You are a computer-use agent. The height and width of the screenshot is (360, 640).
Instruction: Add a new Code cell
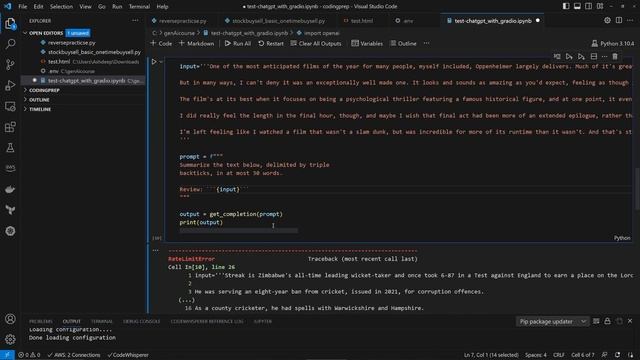point(161,43)
